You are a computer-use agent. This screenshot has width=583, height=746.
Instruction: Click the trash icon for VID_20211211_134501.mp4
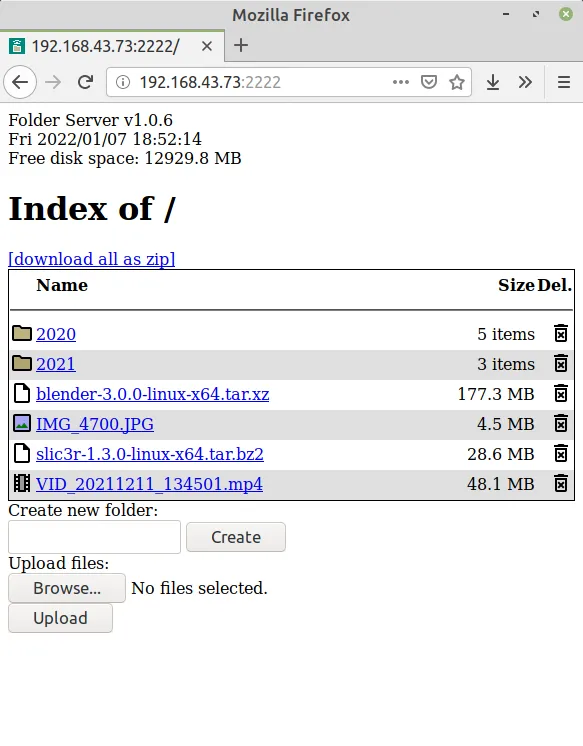point(561,483)
